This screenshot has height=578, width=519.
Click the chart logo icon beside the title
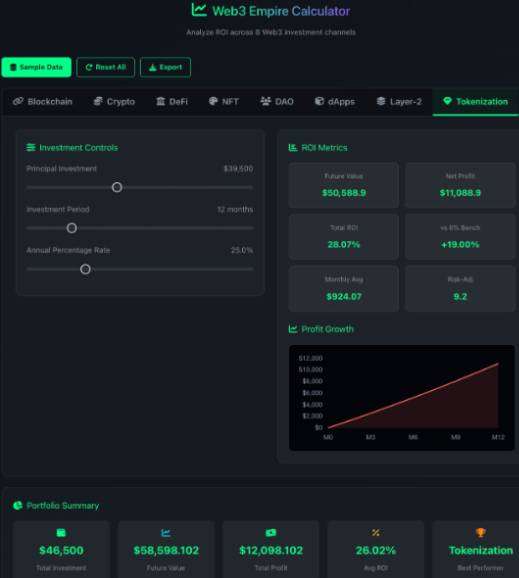pos(199,10)
